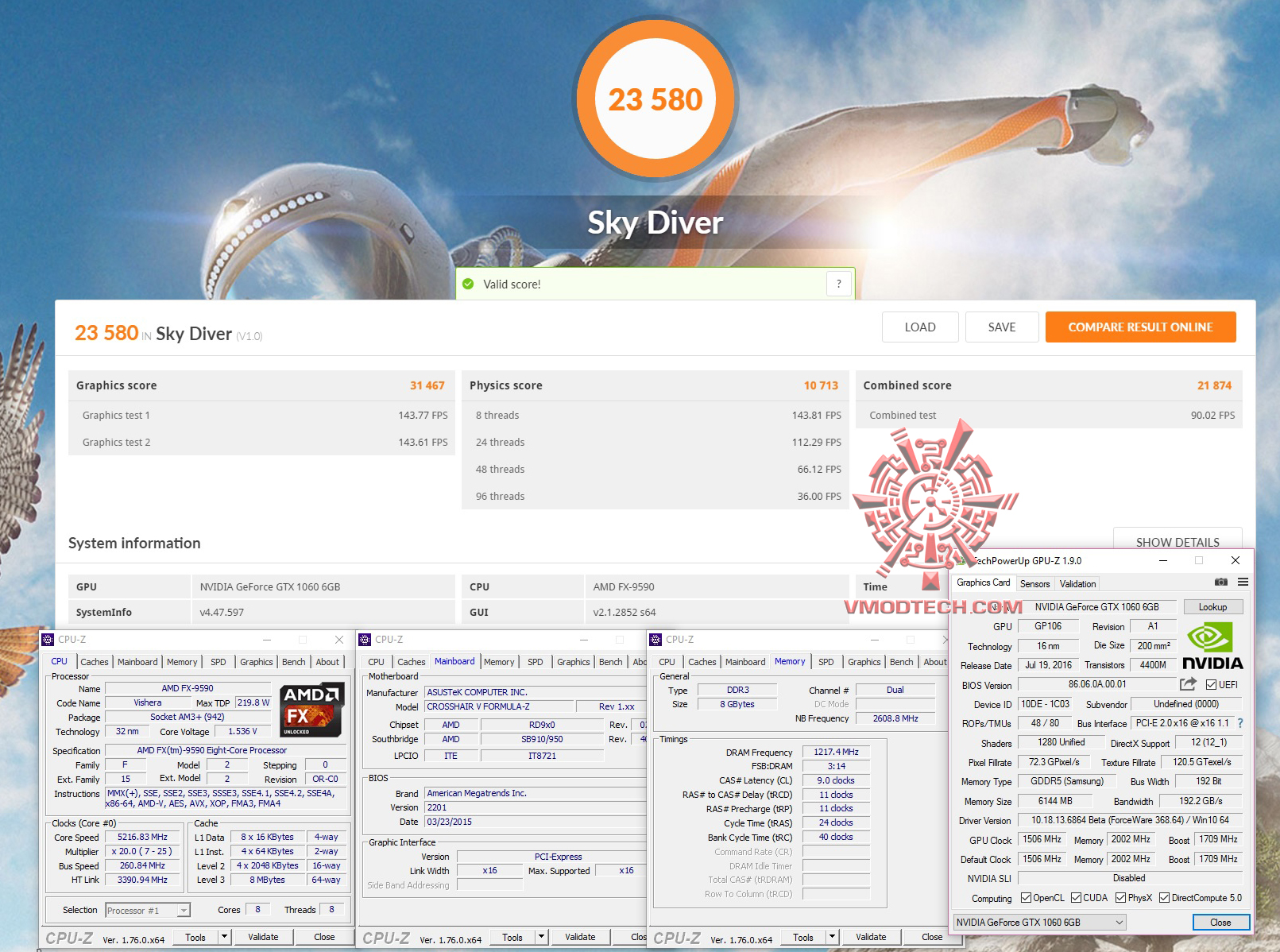Click the camera screenshot icon in GPU-Z
The height and width of the screenshot is (952, 1280).
[x=1221, y=582]
